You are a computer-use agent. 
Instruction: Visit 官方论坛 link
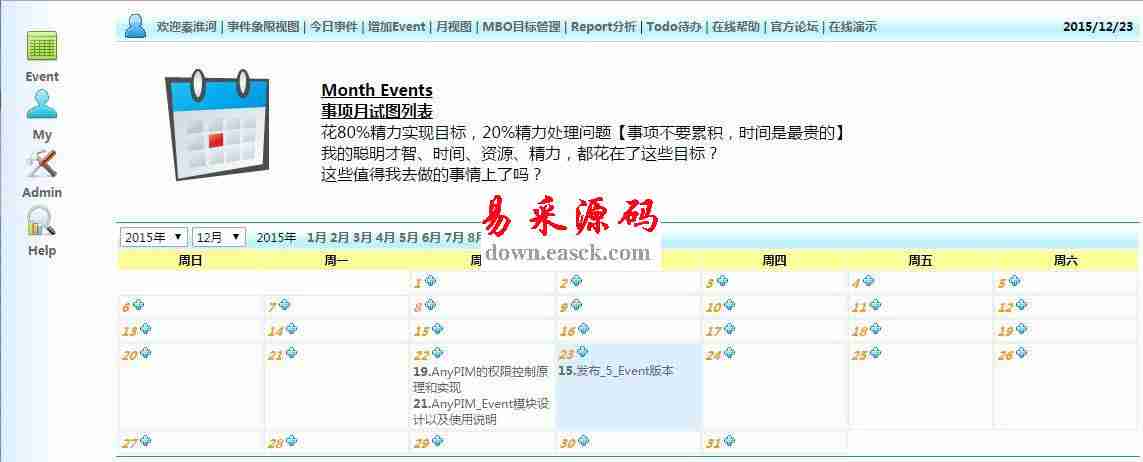click(795, 27)
